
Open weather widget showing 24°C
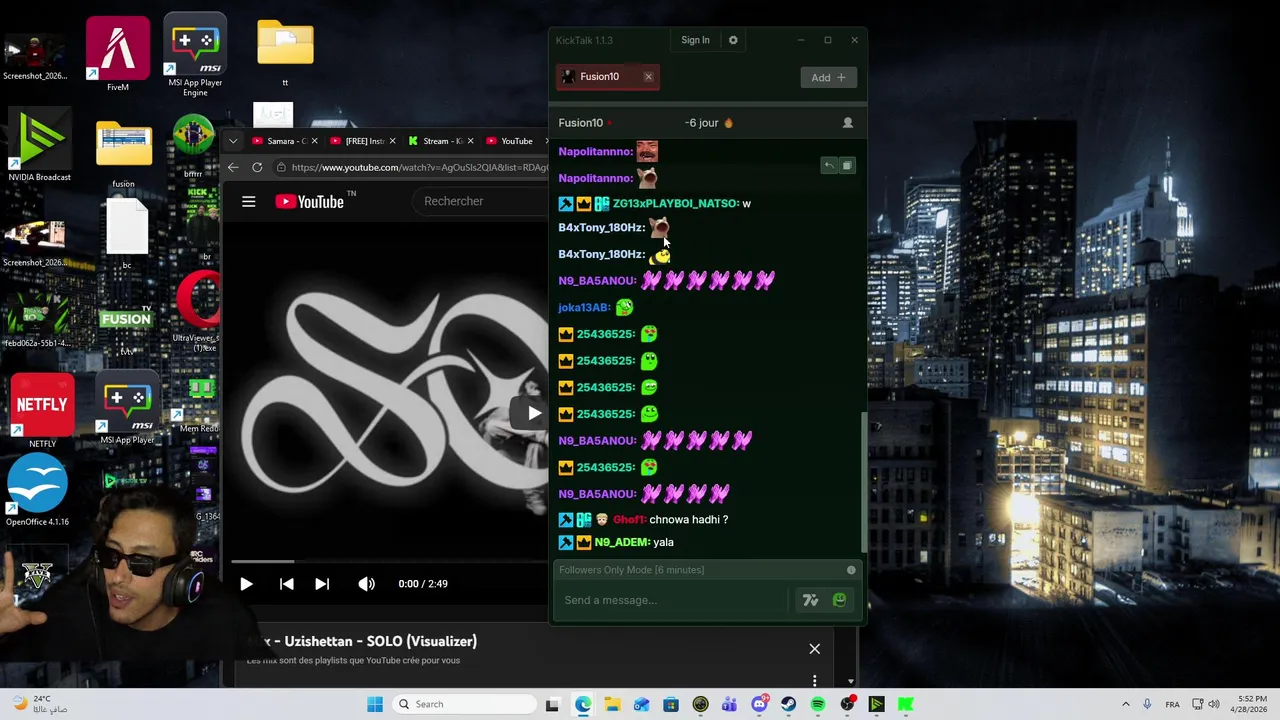(41, 704)
